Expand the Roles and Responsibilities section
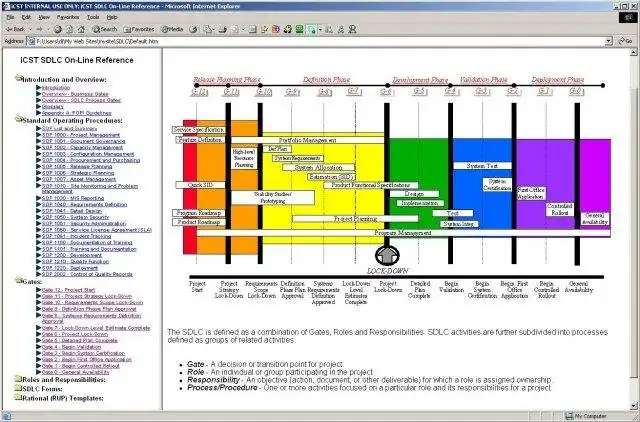The height and width of the screenshot is (422, 640). click(64, 380)
